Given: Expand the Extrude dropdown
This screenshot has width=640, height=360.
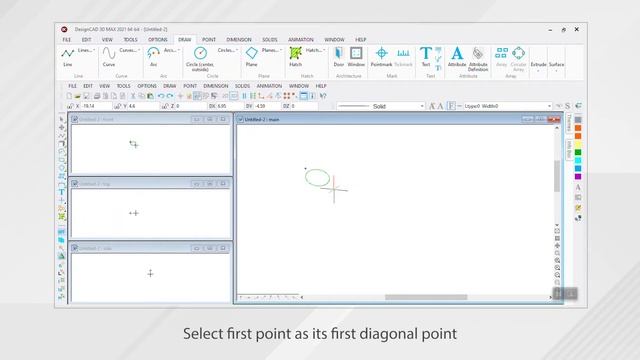Looking at the screenshot, I should point(538,67).
